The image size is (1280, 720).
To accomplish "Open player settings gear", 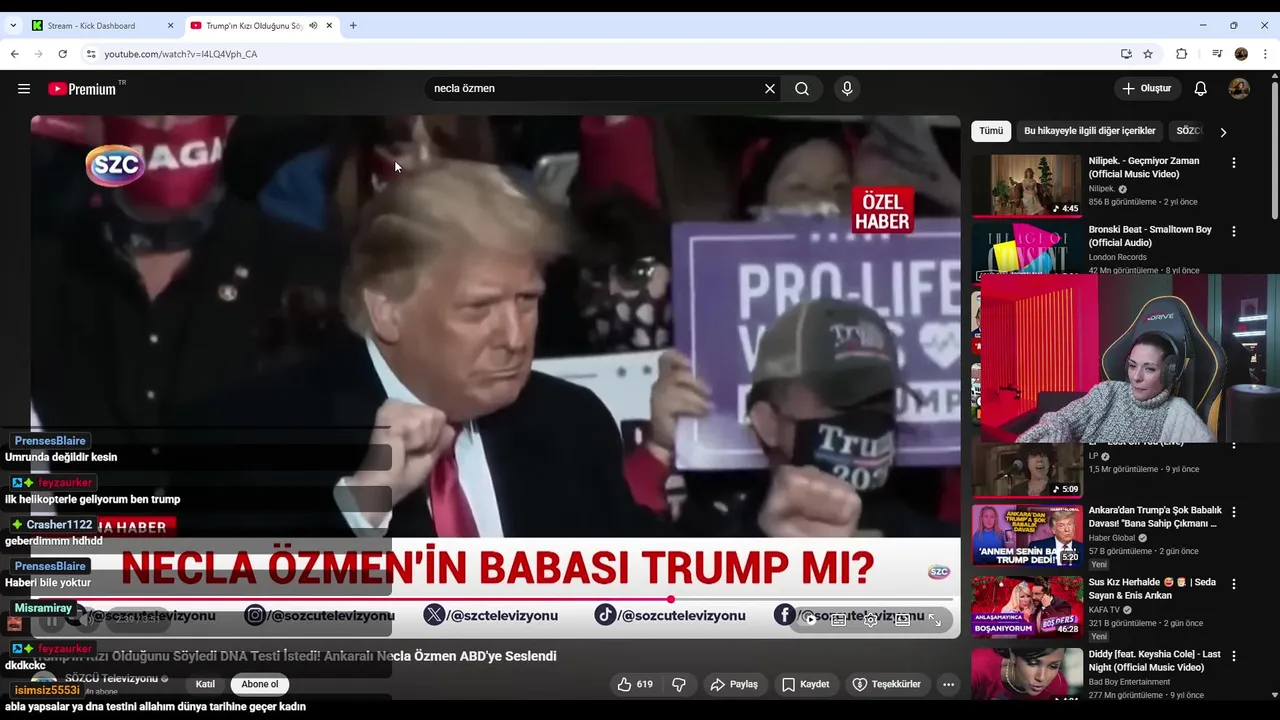I will (871, 620).
